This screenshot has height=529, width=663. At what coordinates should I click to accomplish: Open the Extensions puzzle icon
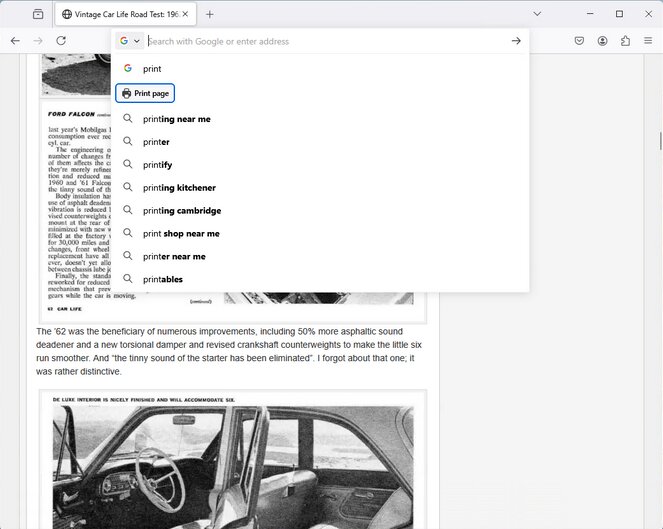(626, 41)
